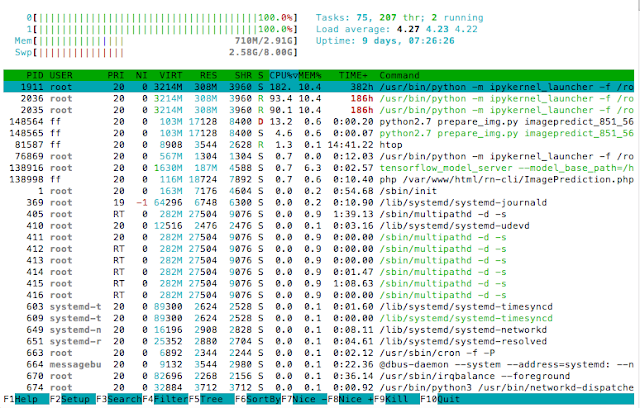Screen dimensions: 640x408
Task: Choose F8 Nice plus
Action: click(351, 399)
